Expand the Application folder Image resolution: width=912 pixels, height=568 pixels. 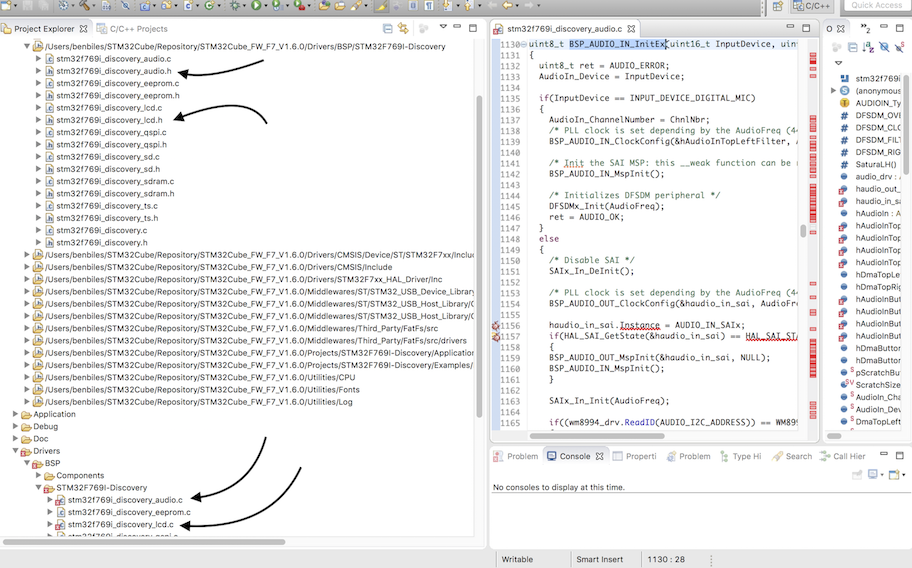pos(15,414)
